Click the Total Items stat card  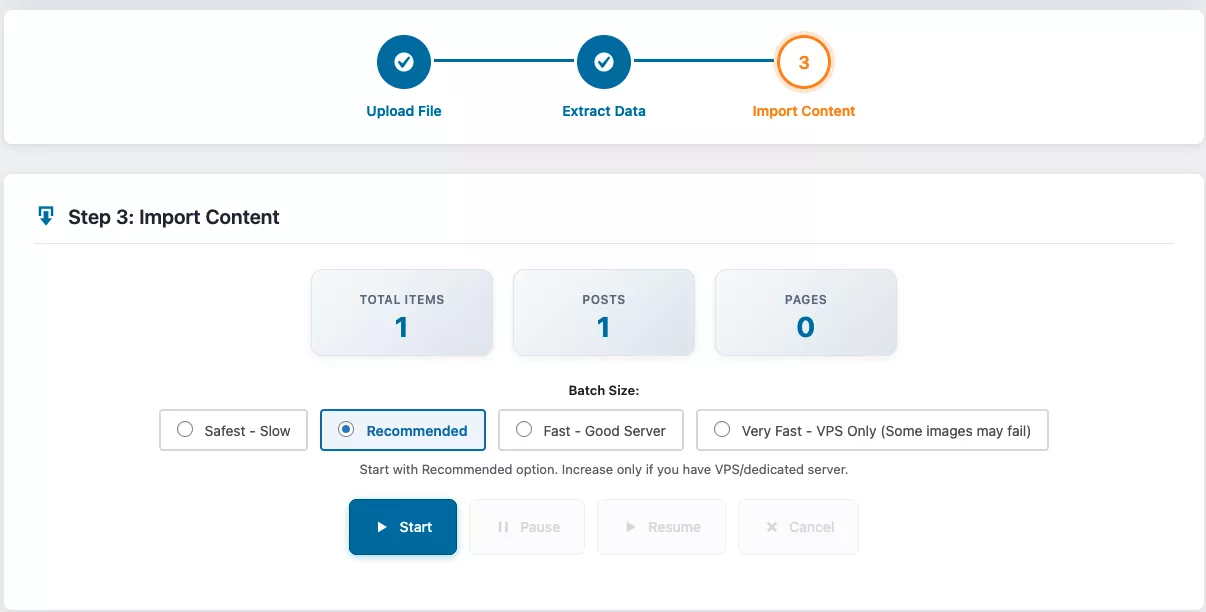402,313
